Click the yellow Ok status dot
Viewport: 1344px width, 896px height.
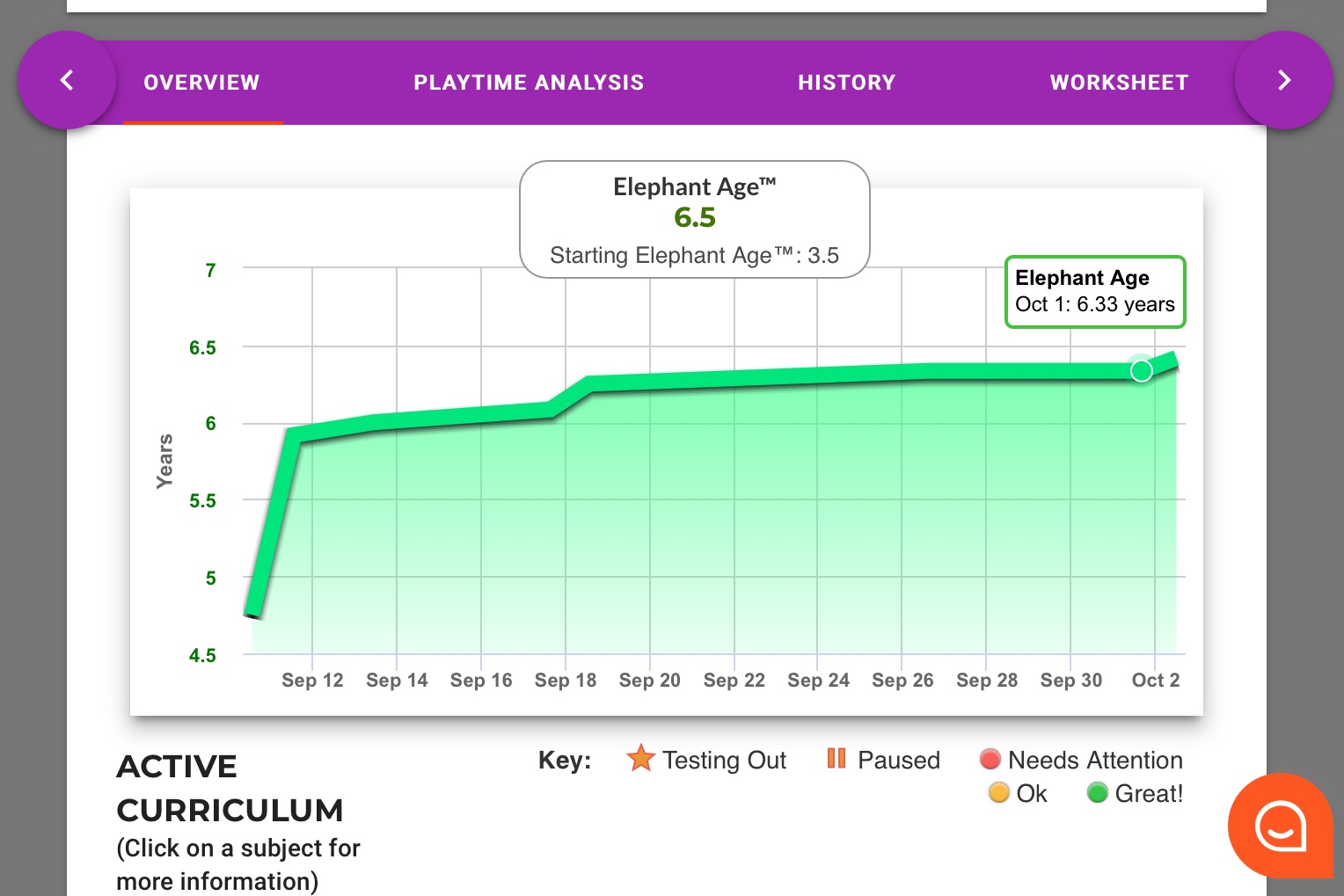(x=998, y=793)
